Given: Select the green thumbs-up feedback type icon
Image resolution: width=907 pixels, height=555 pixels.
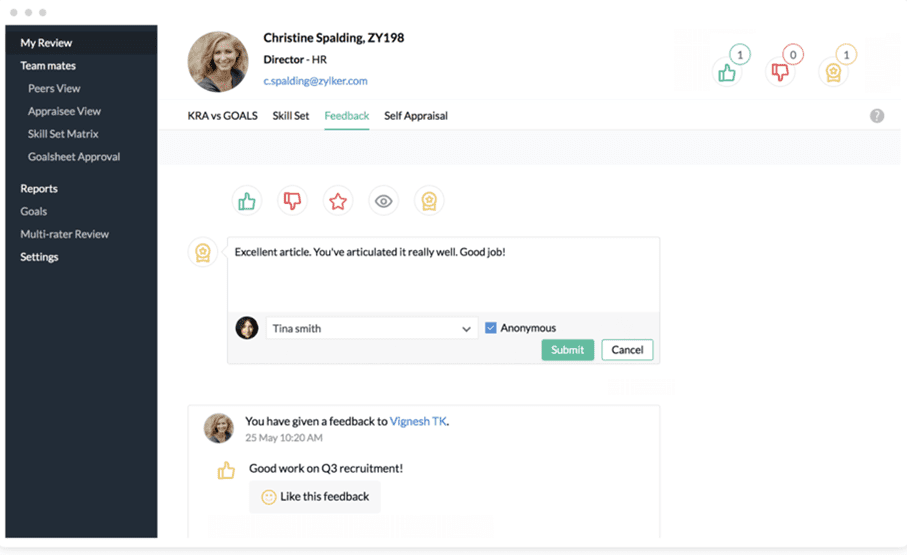Looking at the screenshot, I should [247, 201].
